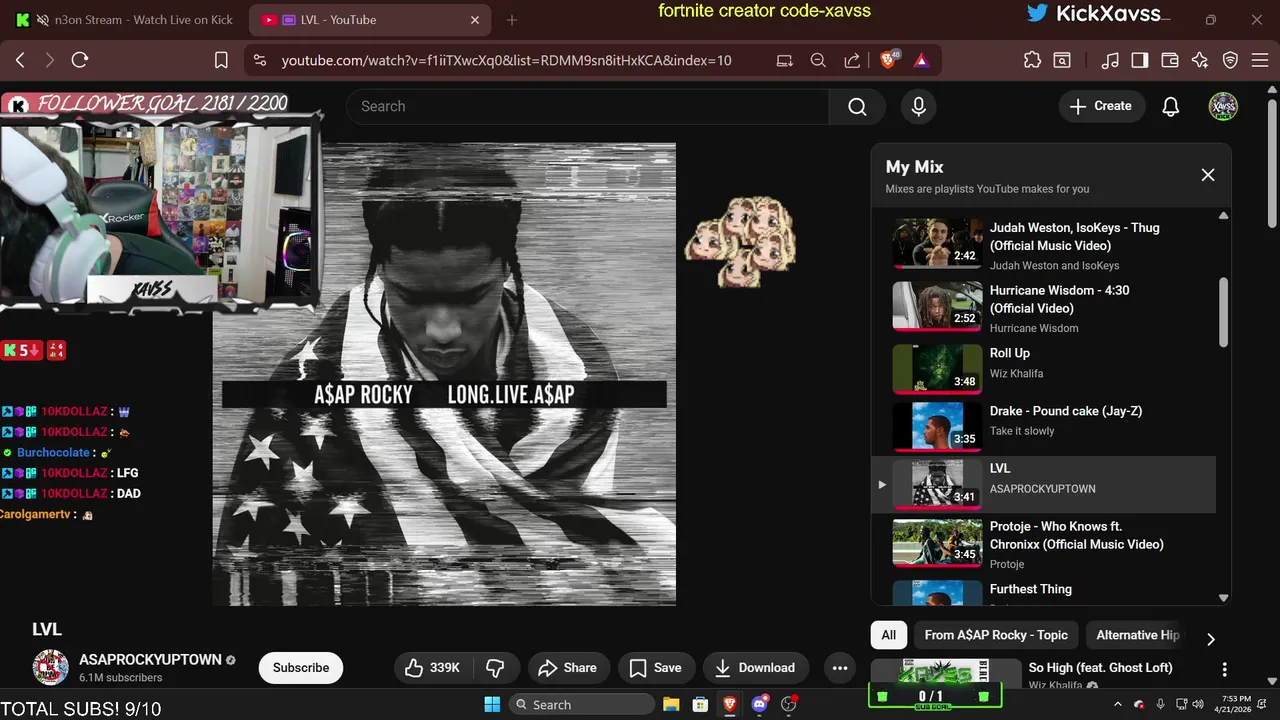Click the zoom out magnifier icon
The image size is (1280, 720).
pos(818,60)
